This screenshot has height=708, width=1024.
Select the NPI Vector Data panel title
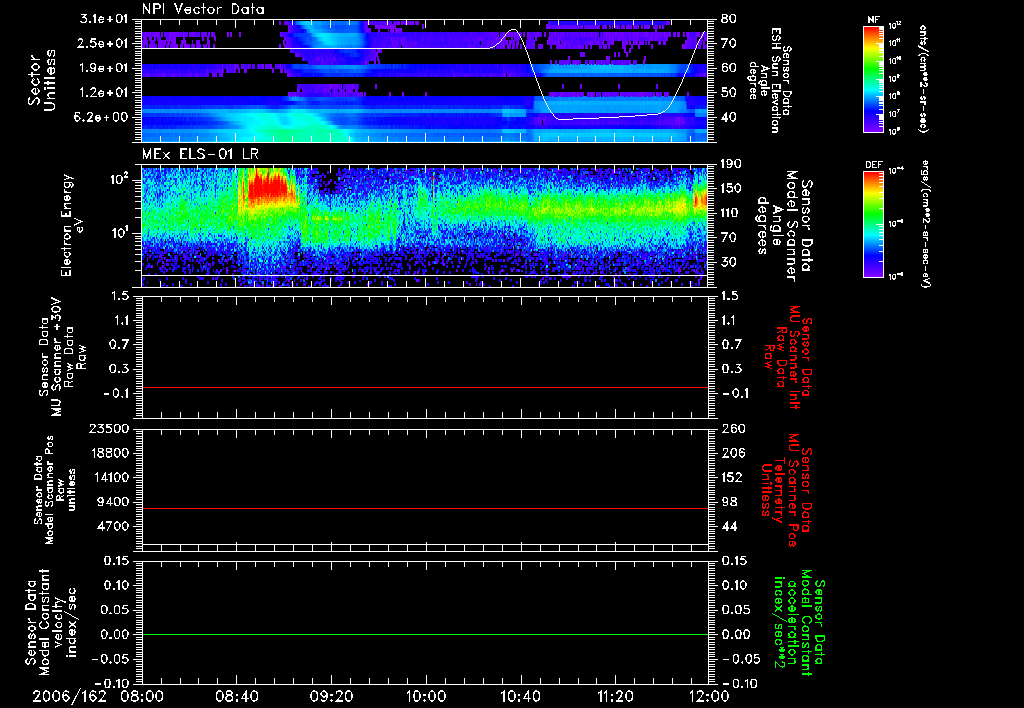click(x=204, y=9)
